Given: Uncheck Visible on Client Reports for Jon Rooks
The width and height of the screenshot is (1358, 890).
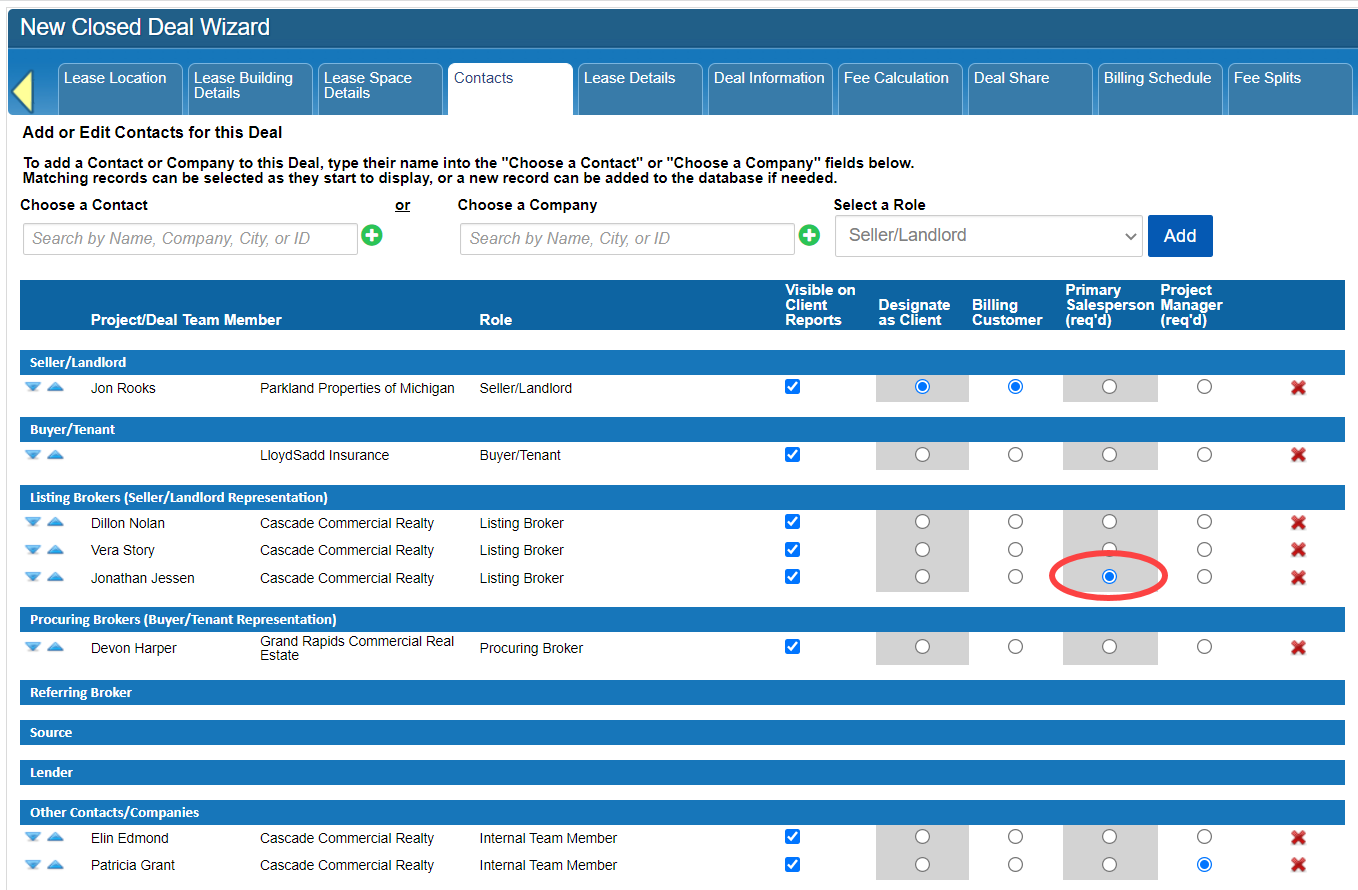Looking at the screenshot, I should pos(793,386).
